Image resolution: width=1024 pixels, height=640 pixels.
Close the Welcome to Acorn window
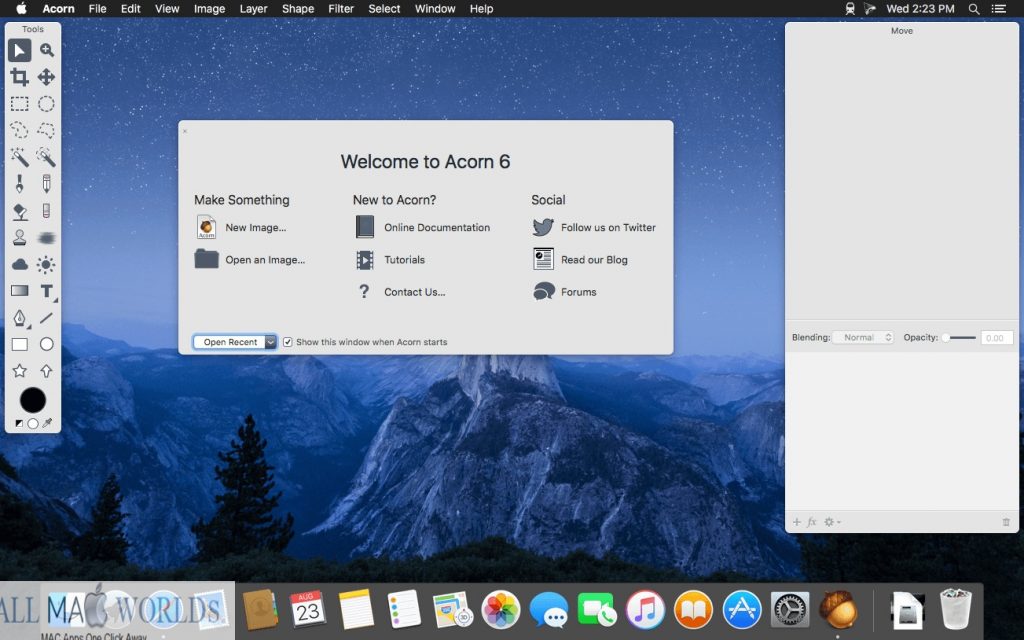pyautogui.click(x=185, y=131)
